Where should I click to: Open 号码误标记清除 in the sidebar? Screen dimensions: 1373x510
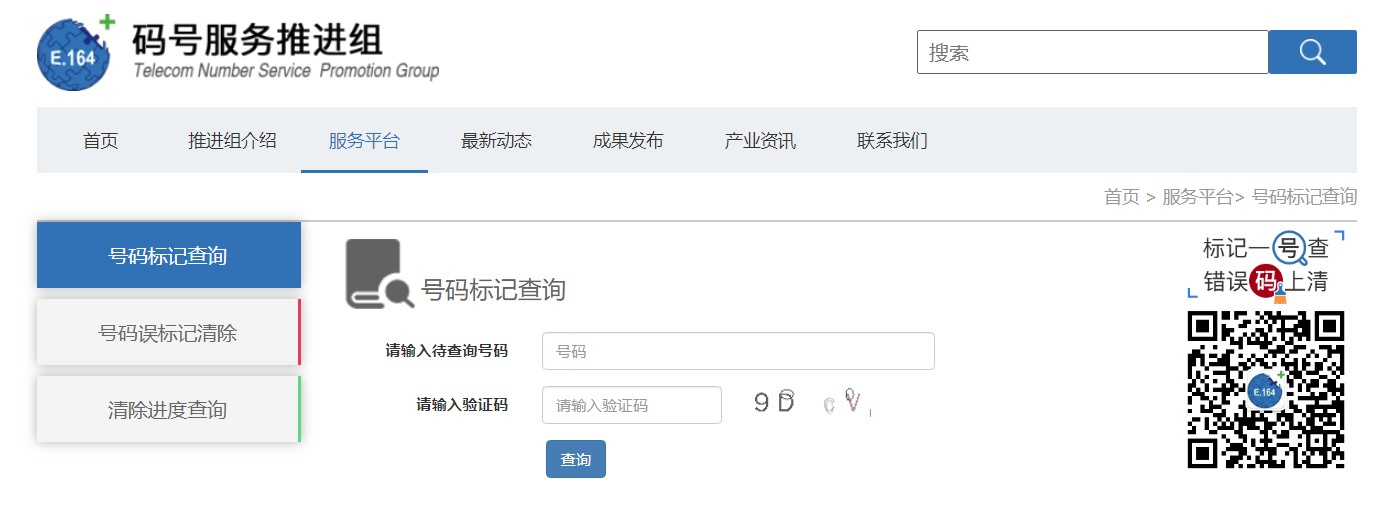pos(169,332)
